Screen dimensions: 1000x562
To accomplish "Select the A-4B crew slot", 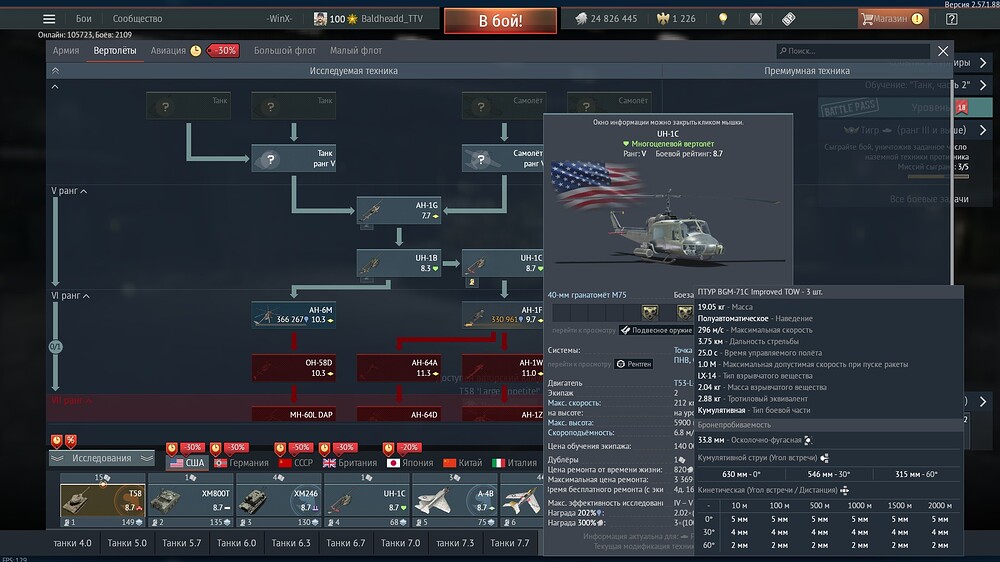I will 455,500.
